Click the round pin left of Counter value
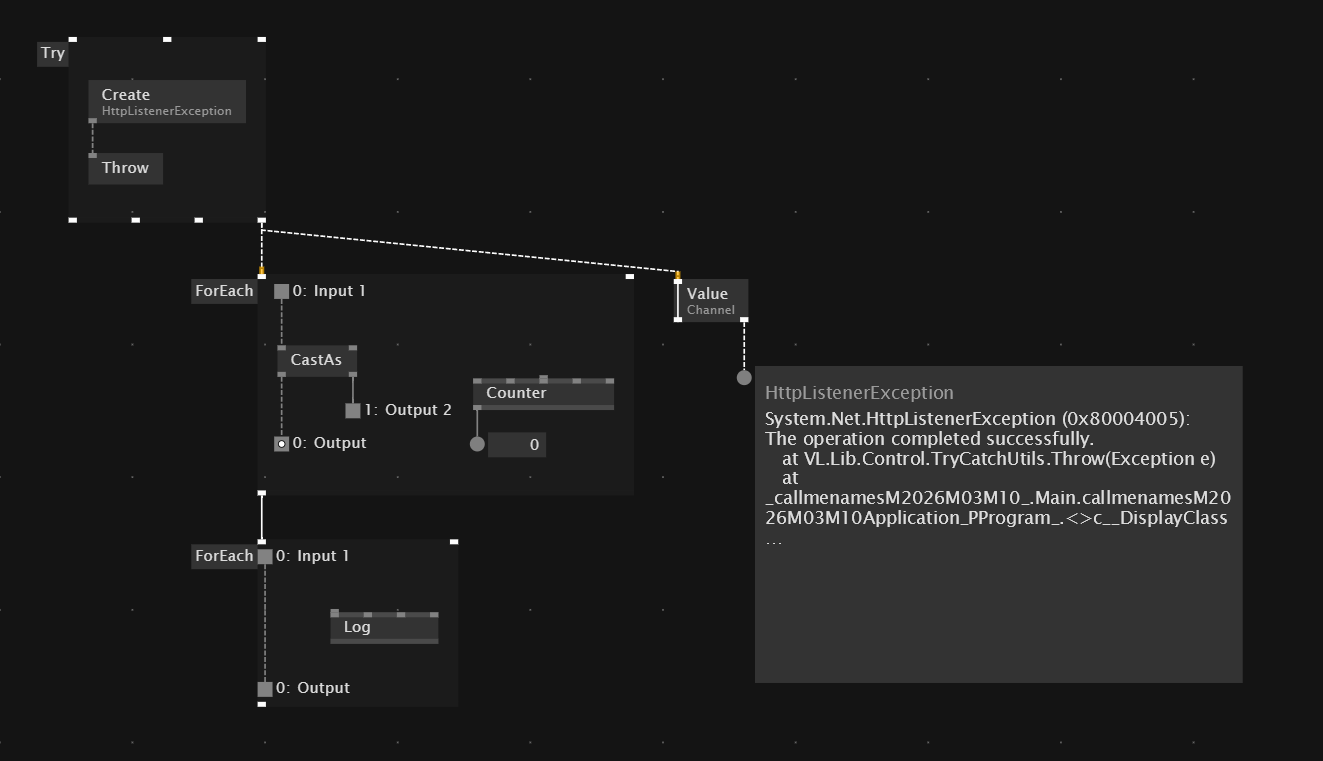Viewport: 1323px width, 761px height. [x=477, y=444]
